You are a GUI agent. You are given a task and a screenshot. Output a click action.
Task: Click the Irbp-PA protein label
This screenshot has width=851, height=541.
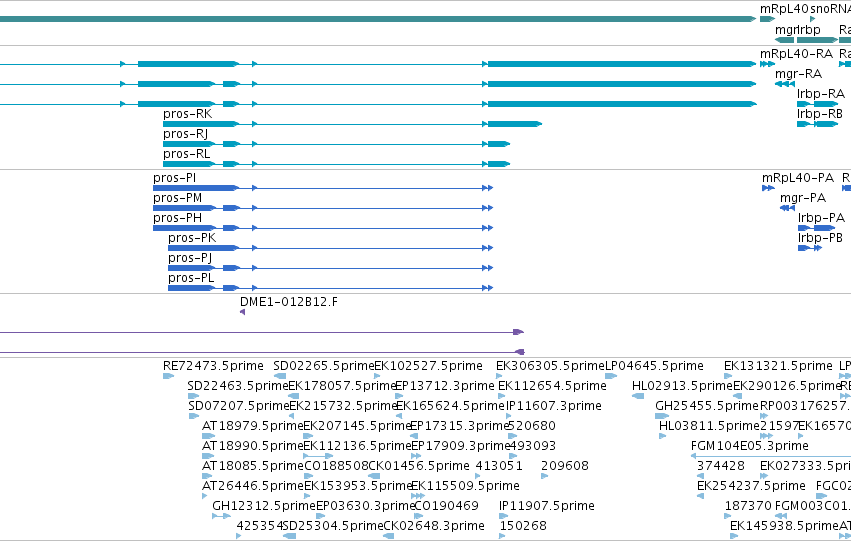pos(821,218)
